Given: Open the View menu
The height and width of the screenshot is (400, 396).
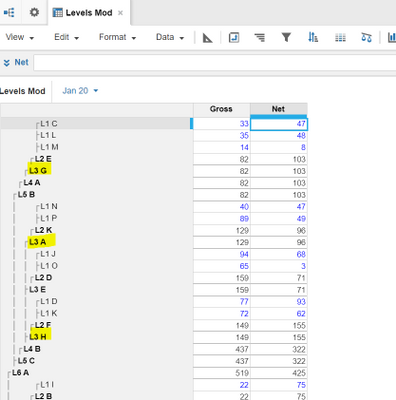Looking at the screenshot, I should tap(20, 37).
